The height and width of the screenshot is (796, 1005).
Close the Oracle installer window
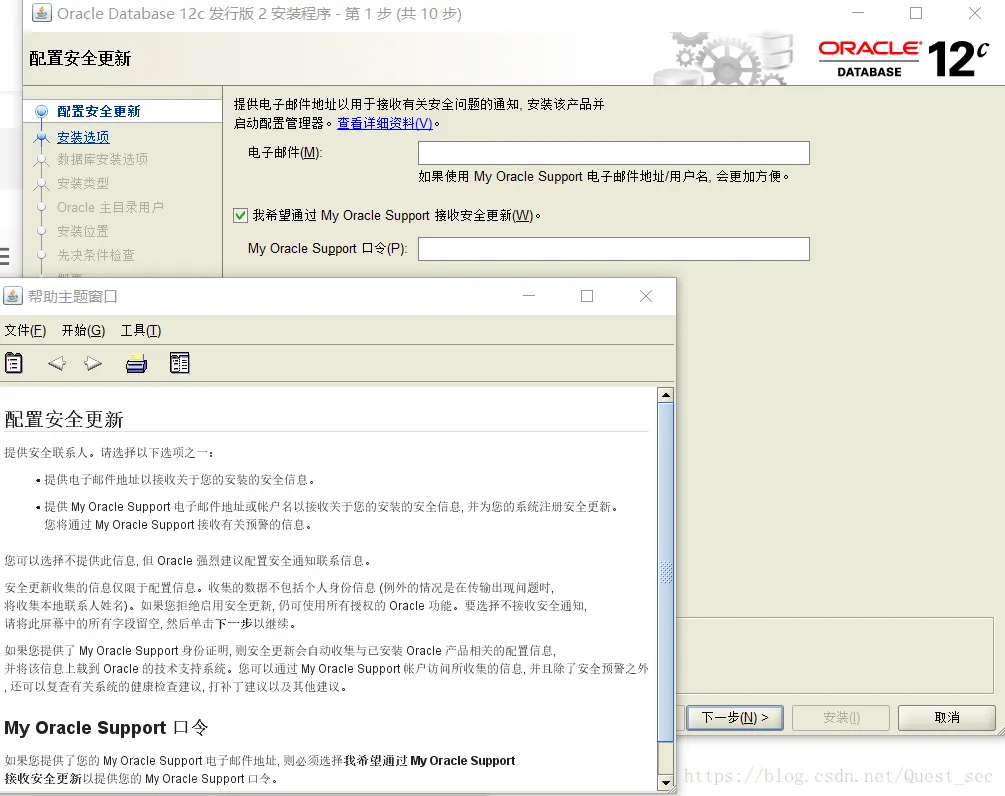tap(975, 13)
